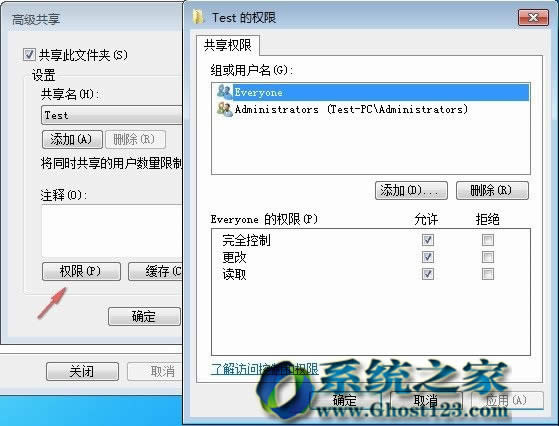Click the folder icon in Test permissions title bar
Image resolution: width=559 pixels, height=426 pixels.
pos(198,17)
